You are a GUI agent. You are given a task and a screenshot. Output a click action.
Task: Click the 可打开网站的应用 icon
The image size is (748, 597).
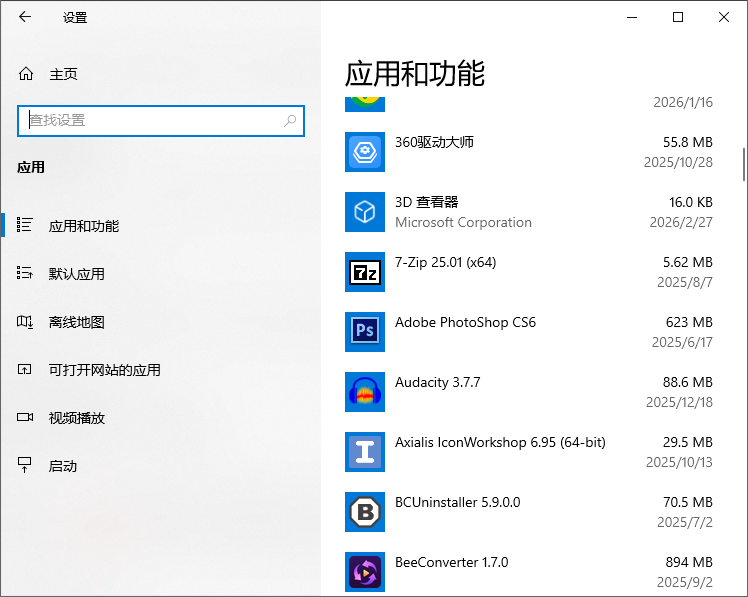[24, 369]
